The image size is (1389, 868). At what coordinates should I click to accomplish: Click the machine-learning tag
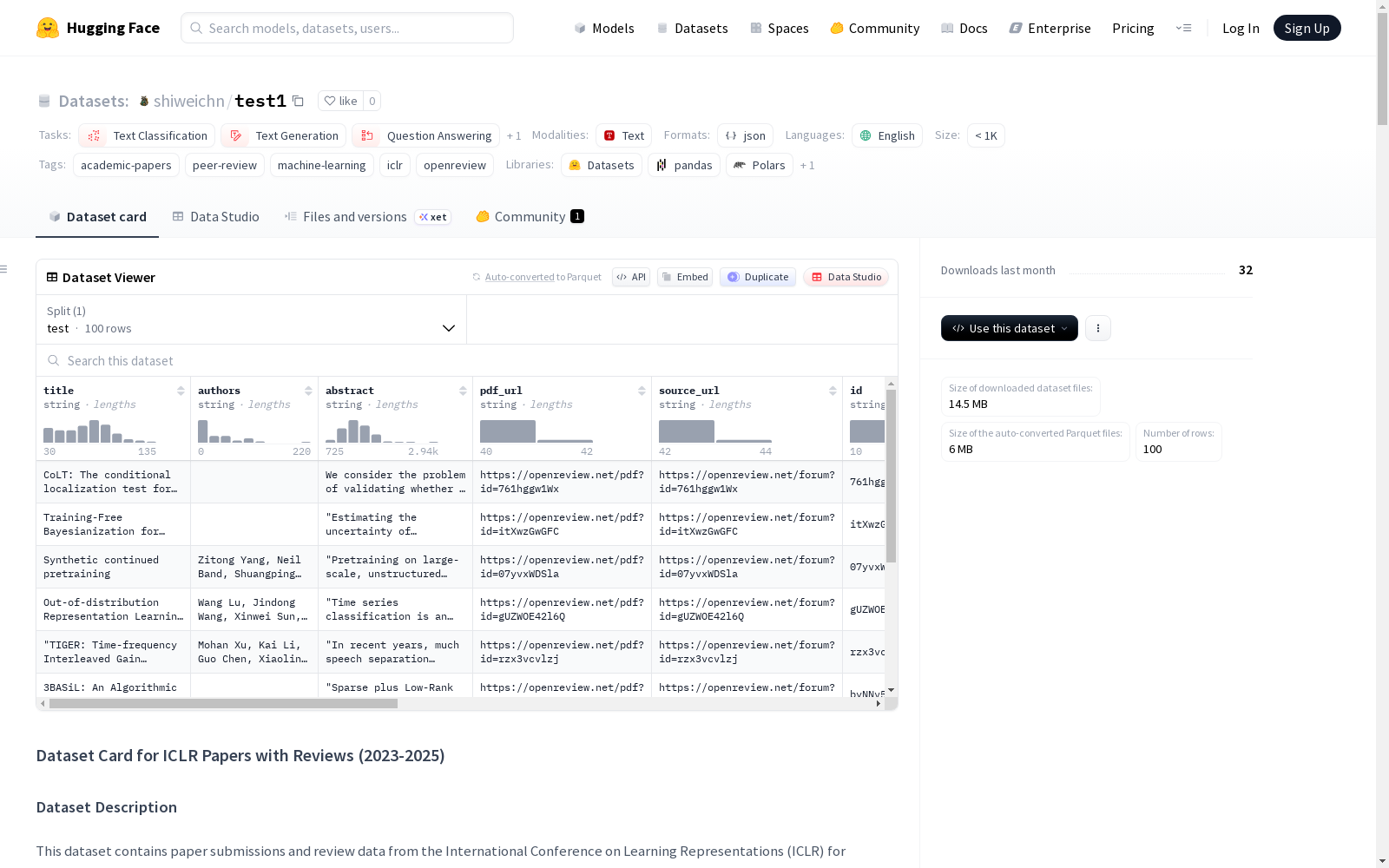pyautogui.click(x=322, y=165)
